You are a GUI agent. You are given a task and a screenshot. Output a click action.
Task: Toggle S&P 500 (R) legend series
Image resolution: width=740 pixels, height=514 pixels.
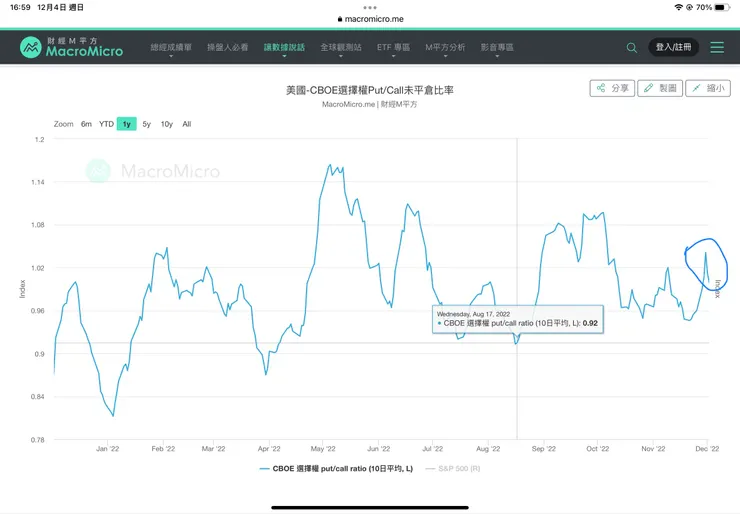(453, 469)
